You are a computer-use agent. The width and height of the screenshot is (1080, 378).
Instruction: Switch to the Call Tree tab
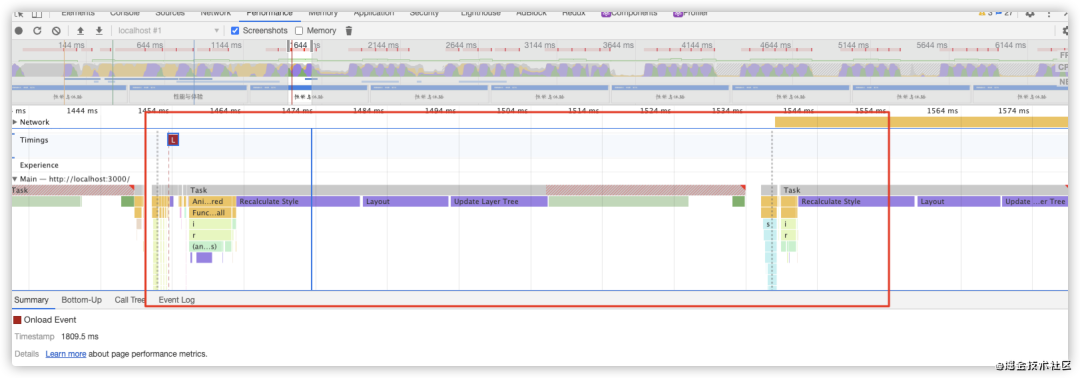click(129, 300)
